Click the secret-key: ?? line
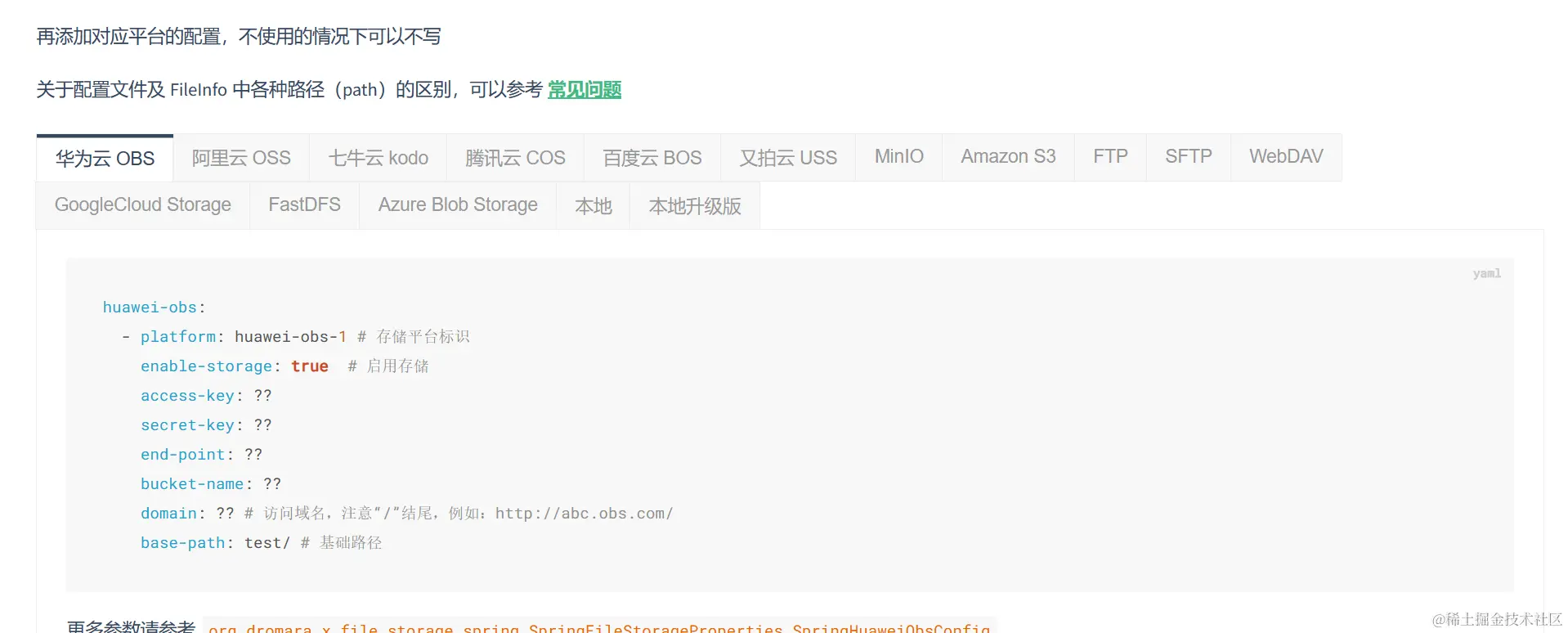The width and height of the screenshot is (1568, 633). tap(206, 425)
